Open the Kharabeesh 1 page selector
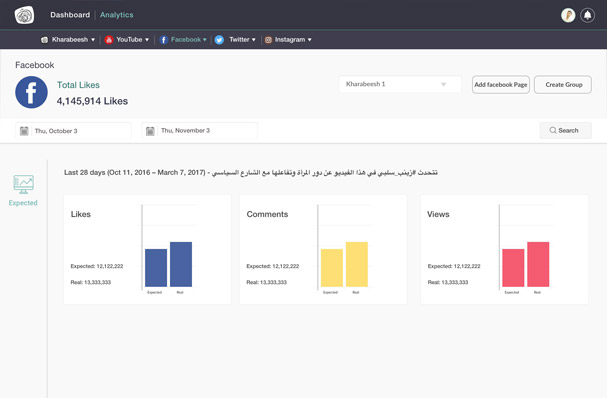607x398 pixels. point(400,84)
